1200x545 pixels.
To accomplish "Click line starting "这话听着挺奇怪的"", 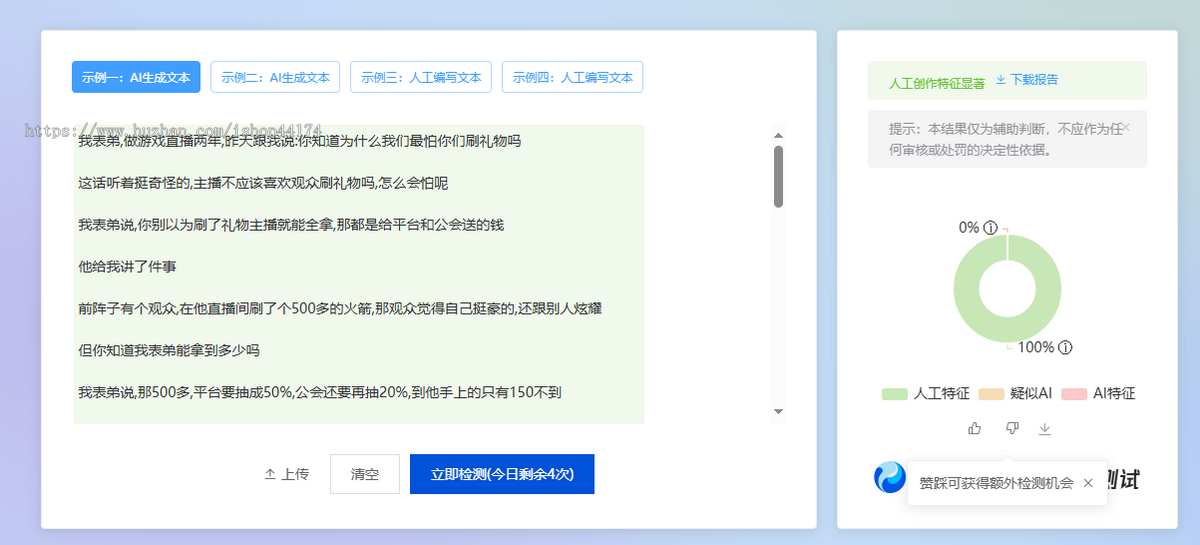I will coord(263,183).
